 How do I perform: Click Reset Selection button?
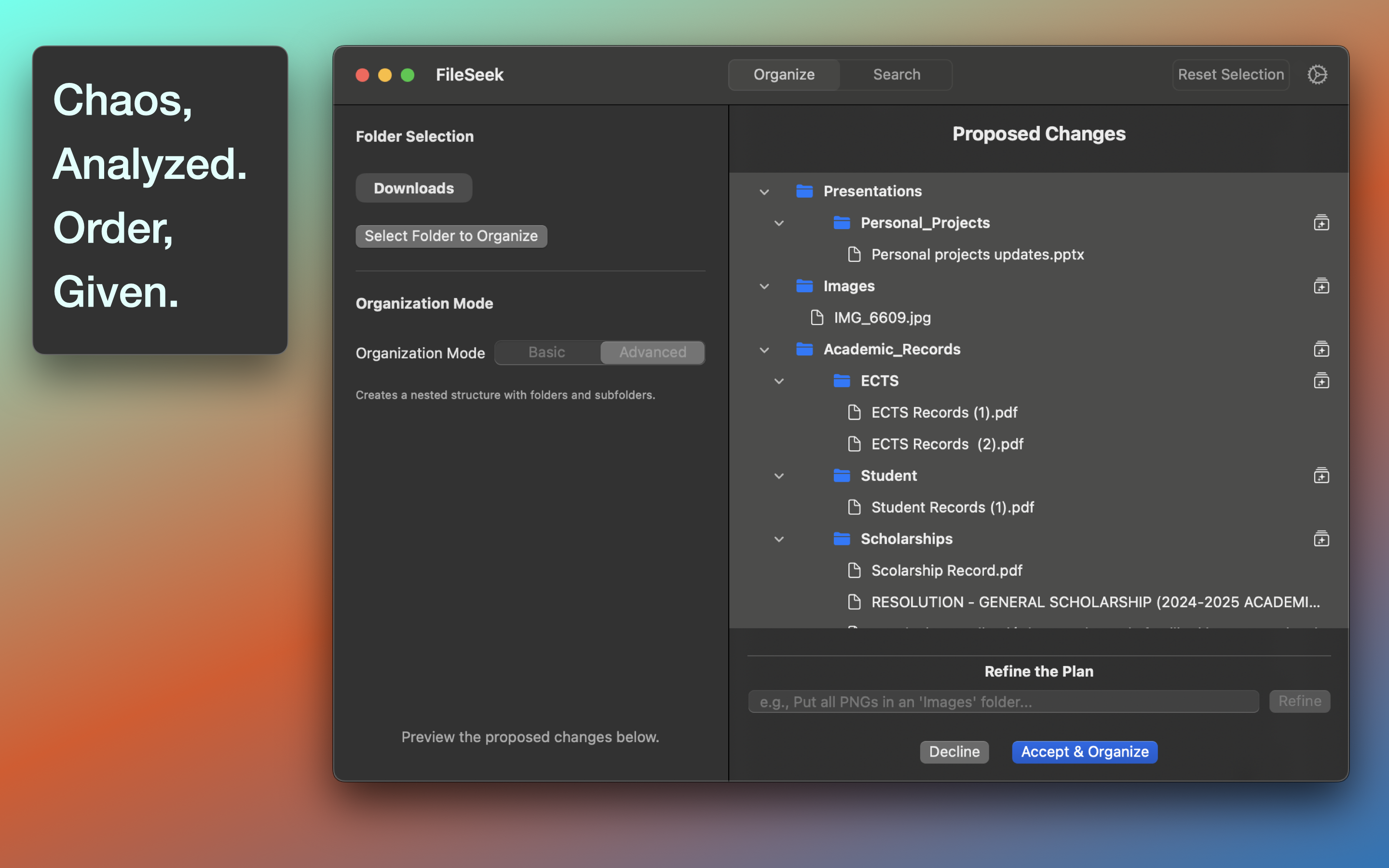pyautogui.click(x=1231, y=75)
